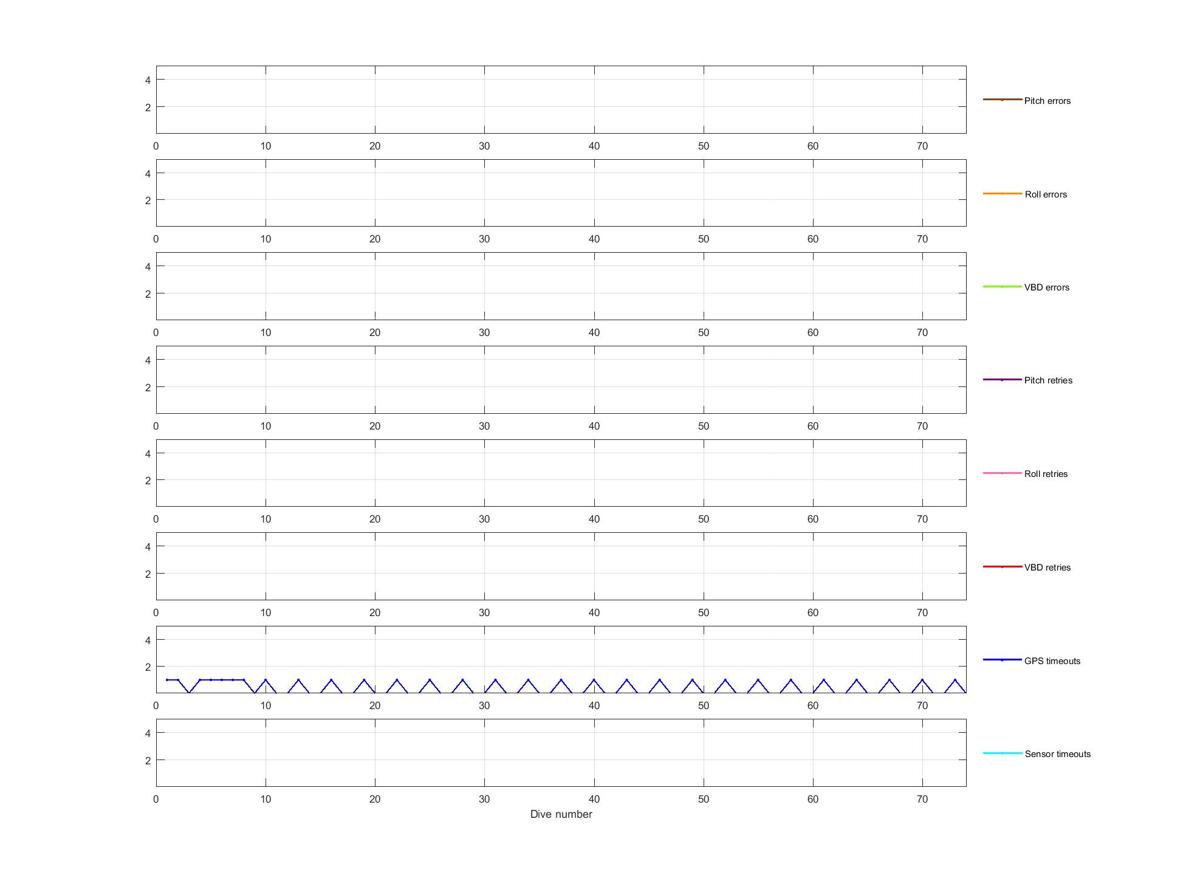1200x885 pixels.
Task: Click the Roll errors legend label
Action: 1046,194
